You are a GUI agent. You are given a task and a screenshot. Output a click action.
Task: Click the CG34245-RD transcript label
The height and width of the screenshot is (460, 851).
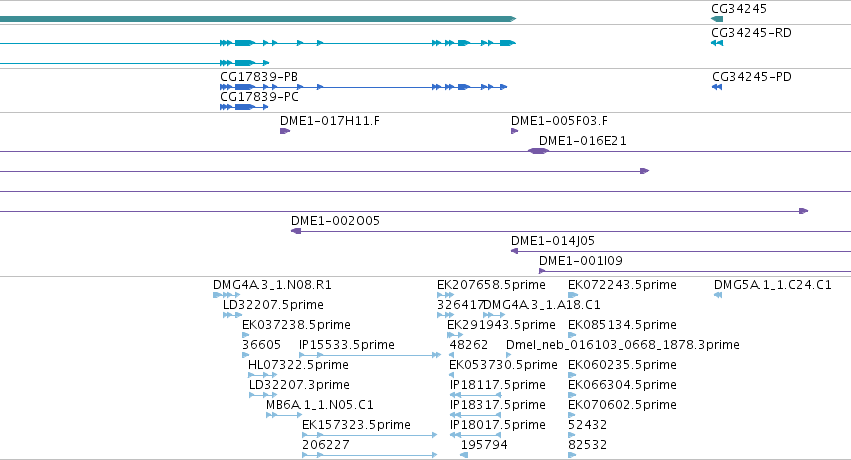[x=751, y=33]
